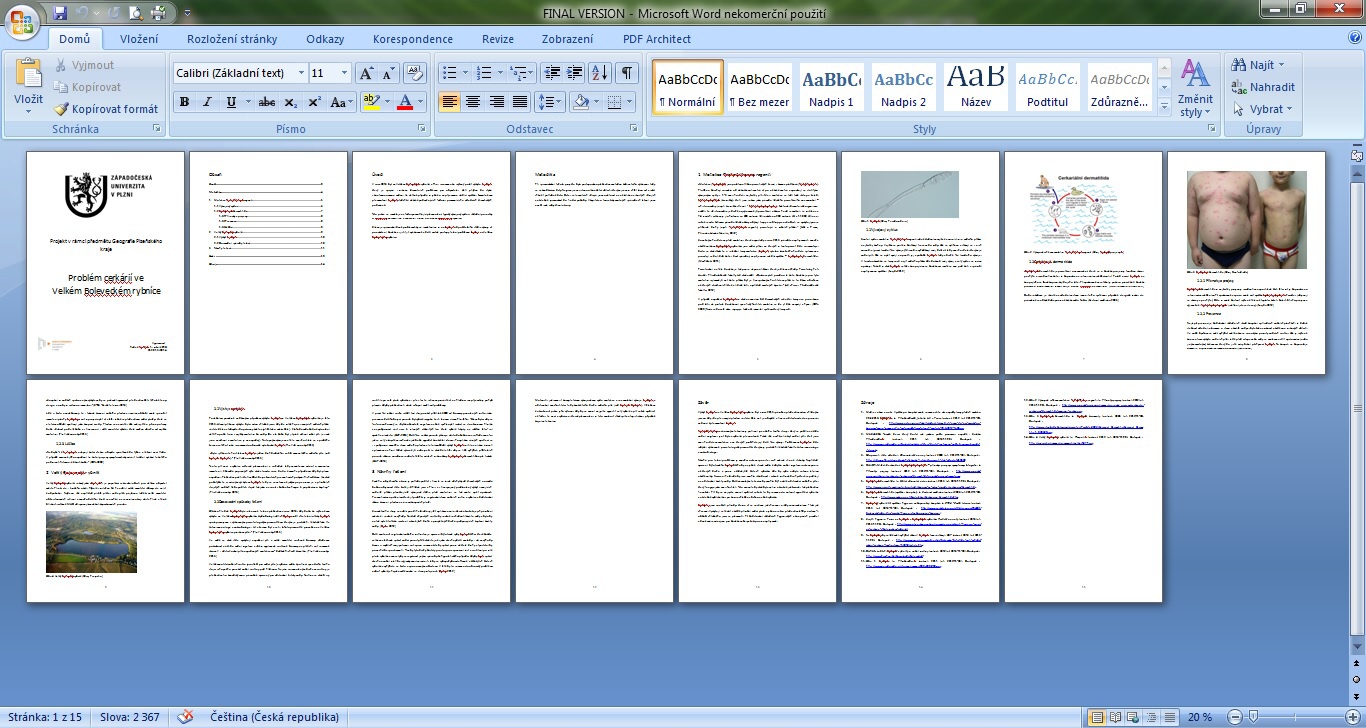Toggle Bold formatting

[184, 102]
